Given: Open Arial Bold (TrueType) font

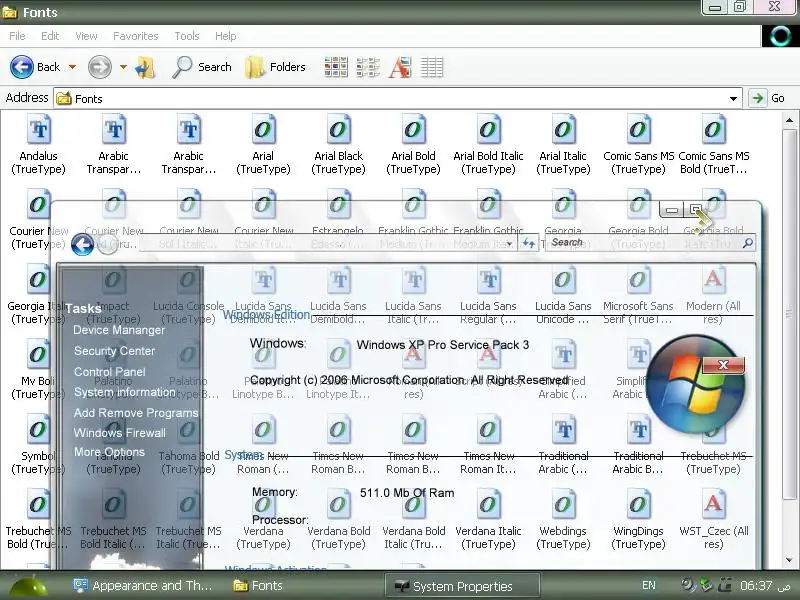Looking at the screenshot, I should pos(413,131).
